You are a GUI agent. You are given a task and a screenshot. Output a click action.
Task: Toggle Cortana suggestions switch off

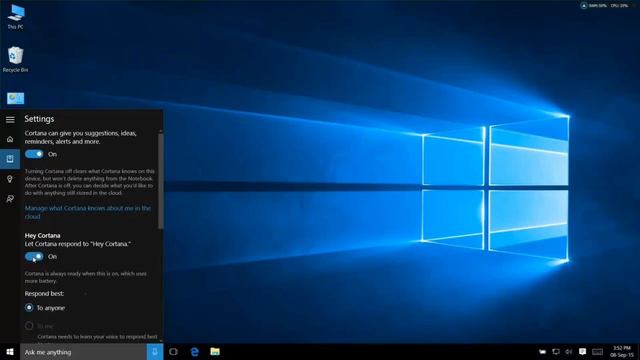[34, 154]
